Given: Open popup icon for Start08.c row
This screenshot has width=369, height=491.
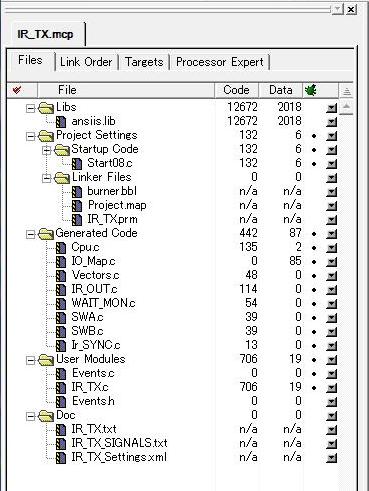Looking at the screenshot, I should 331,164.
